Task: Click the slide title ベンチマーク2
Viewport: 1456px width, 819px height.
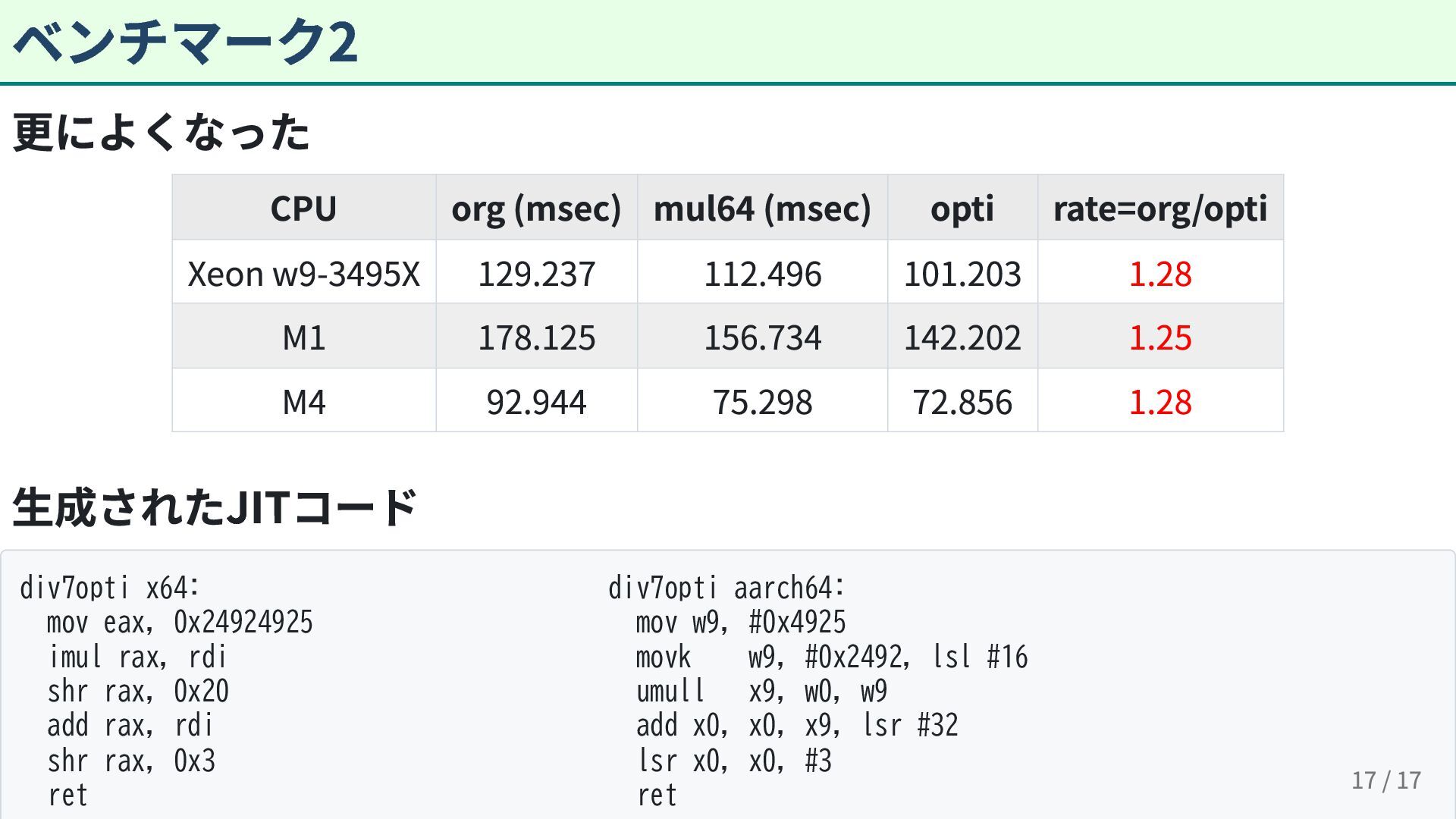Action: point(185,42)
